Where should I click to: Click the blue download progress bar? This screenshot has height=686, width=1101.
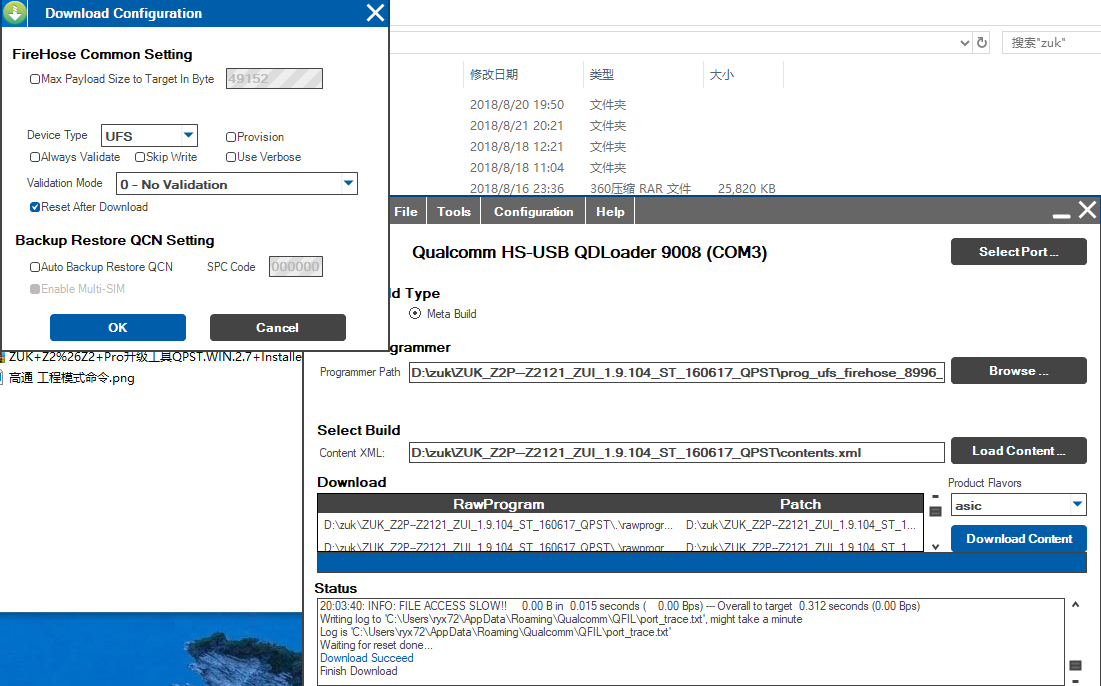[701, 563]
